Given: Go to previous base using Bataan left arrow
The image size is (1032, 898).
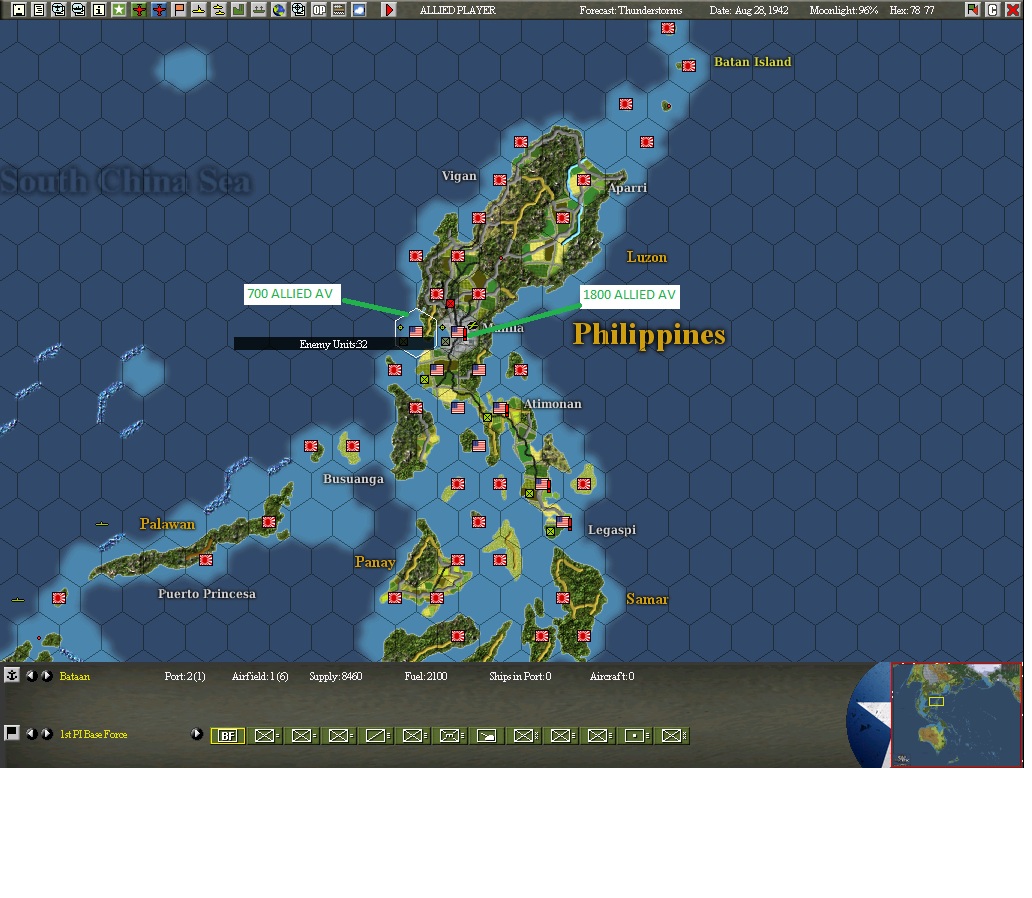Looking at the screenshot, I should pyautogui.click(x=31, y=675).
